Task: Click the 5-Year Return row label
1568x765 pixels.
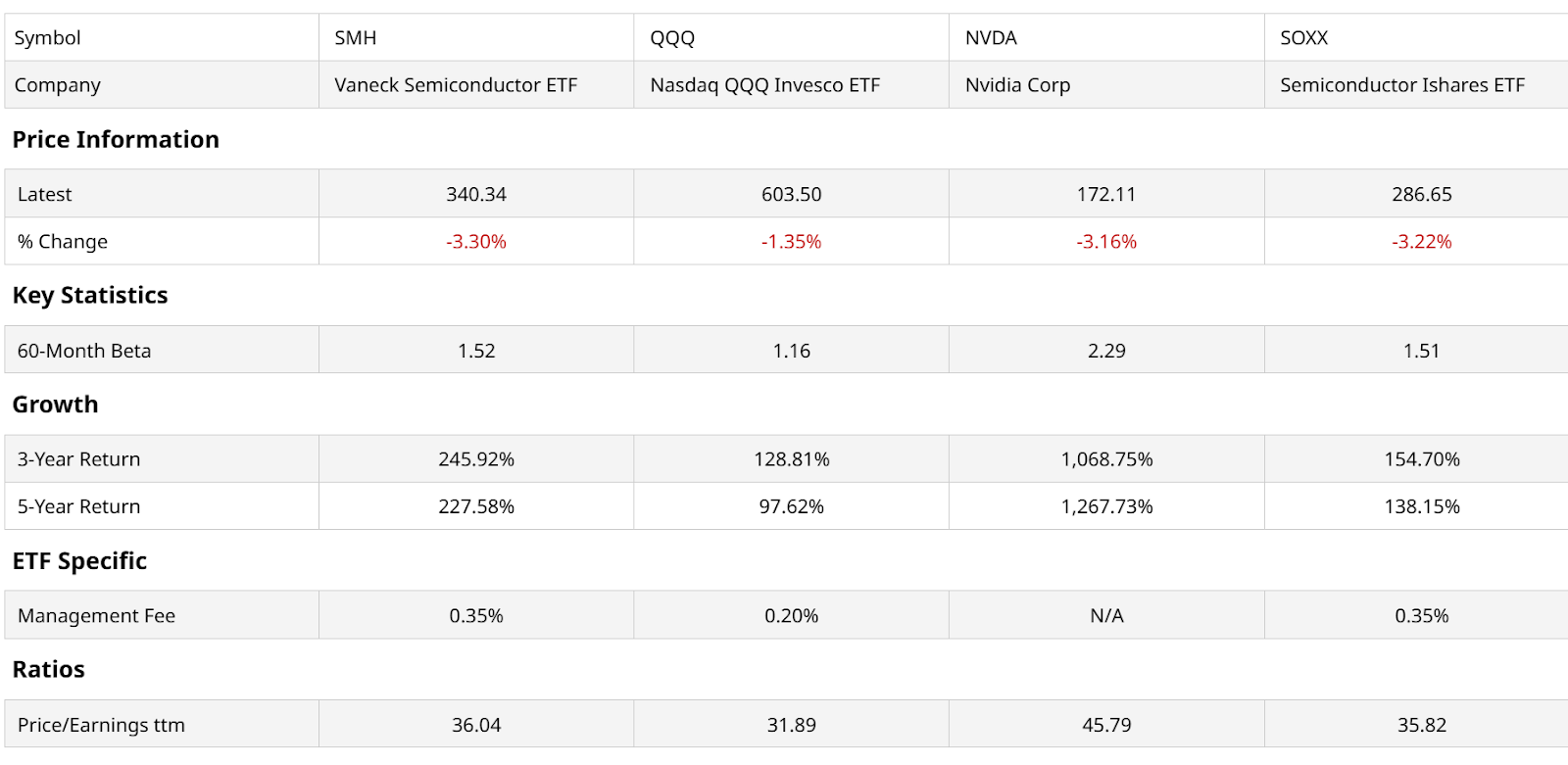Action: pos(78,506)
